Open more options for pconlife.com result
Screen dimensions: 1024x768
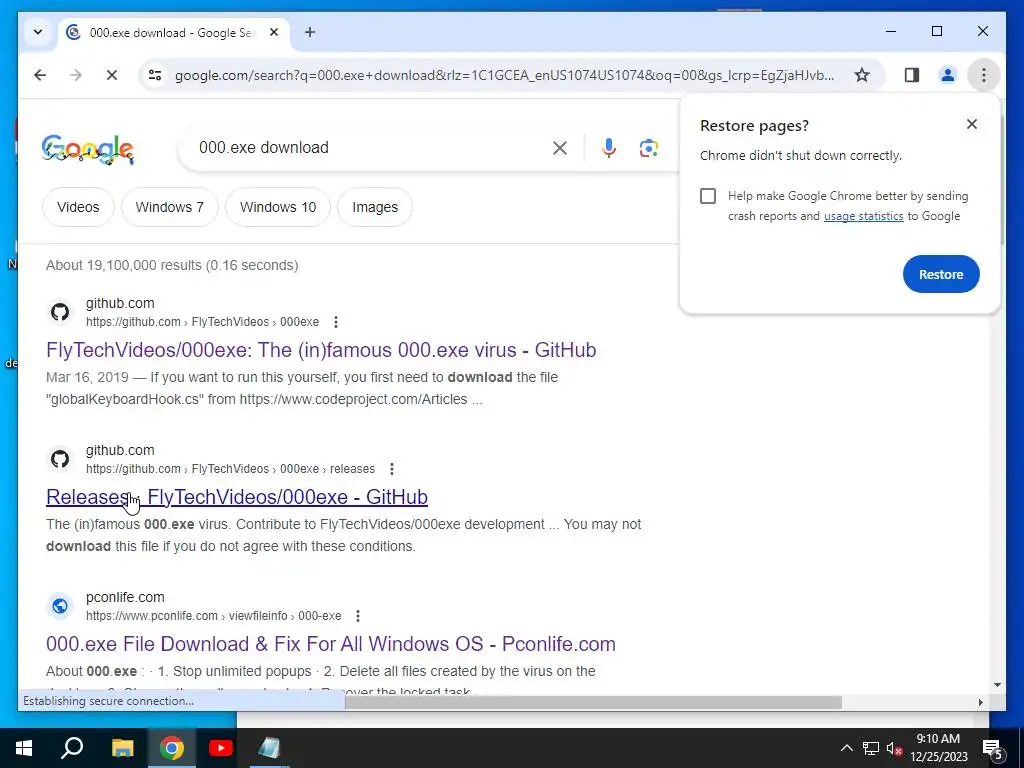pos(358,616)
